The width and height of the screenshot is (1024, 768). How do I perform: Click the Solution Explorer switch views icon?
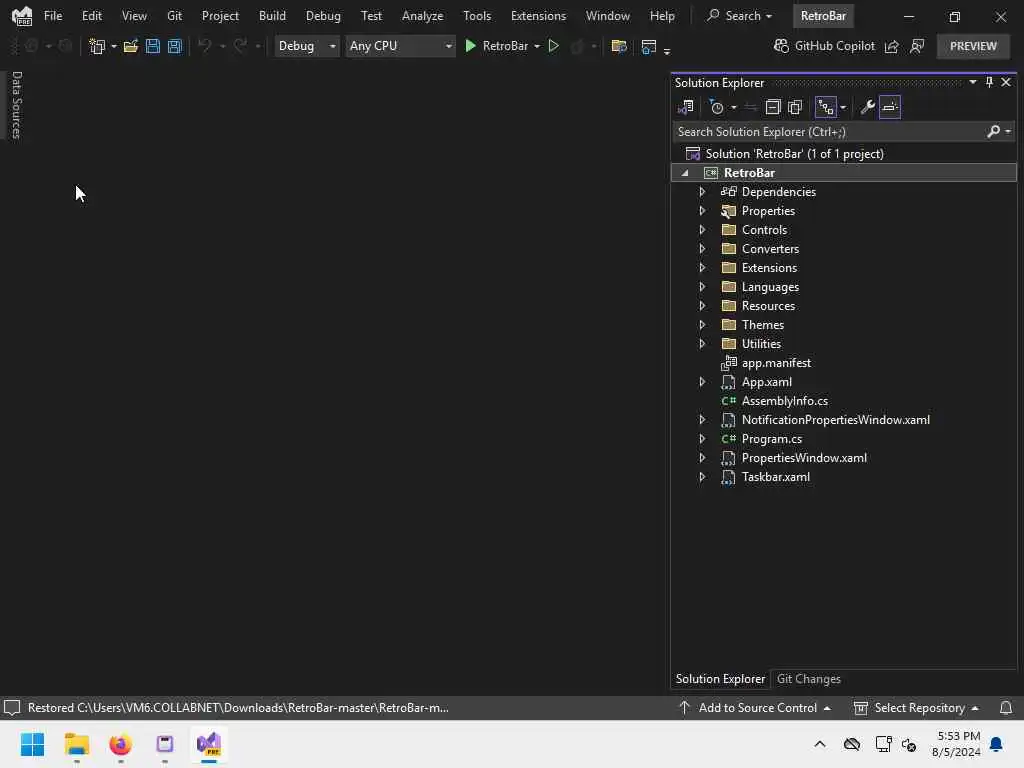click(x=686, y=107)
